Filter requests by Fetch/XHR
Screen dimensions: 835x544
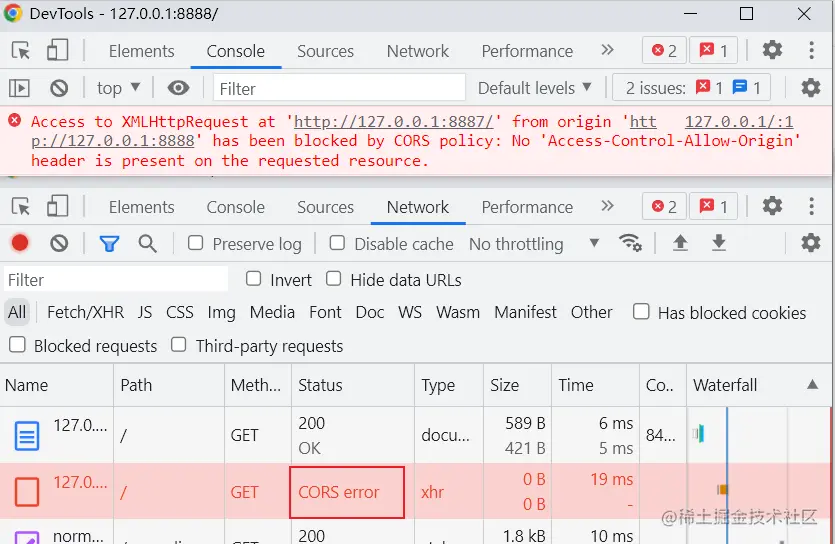(x=85, y=312)
